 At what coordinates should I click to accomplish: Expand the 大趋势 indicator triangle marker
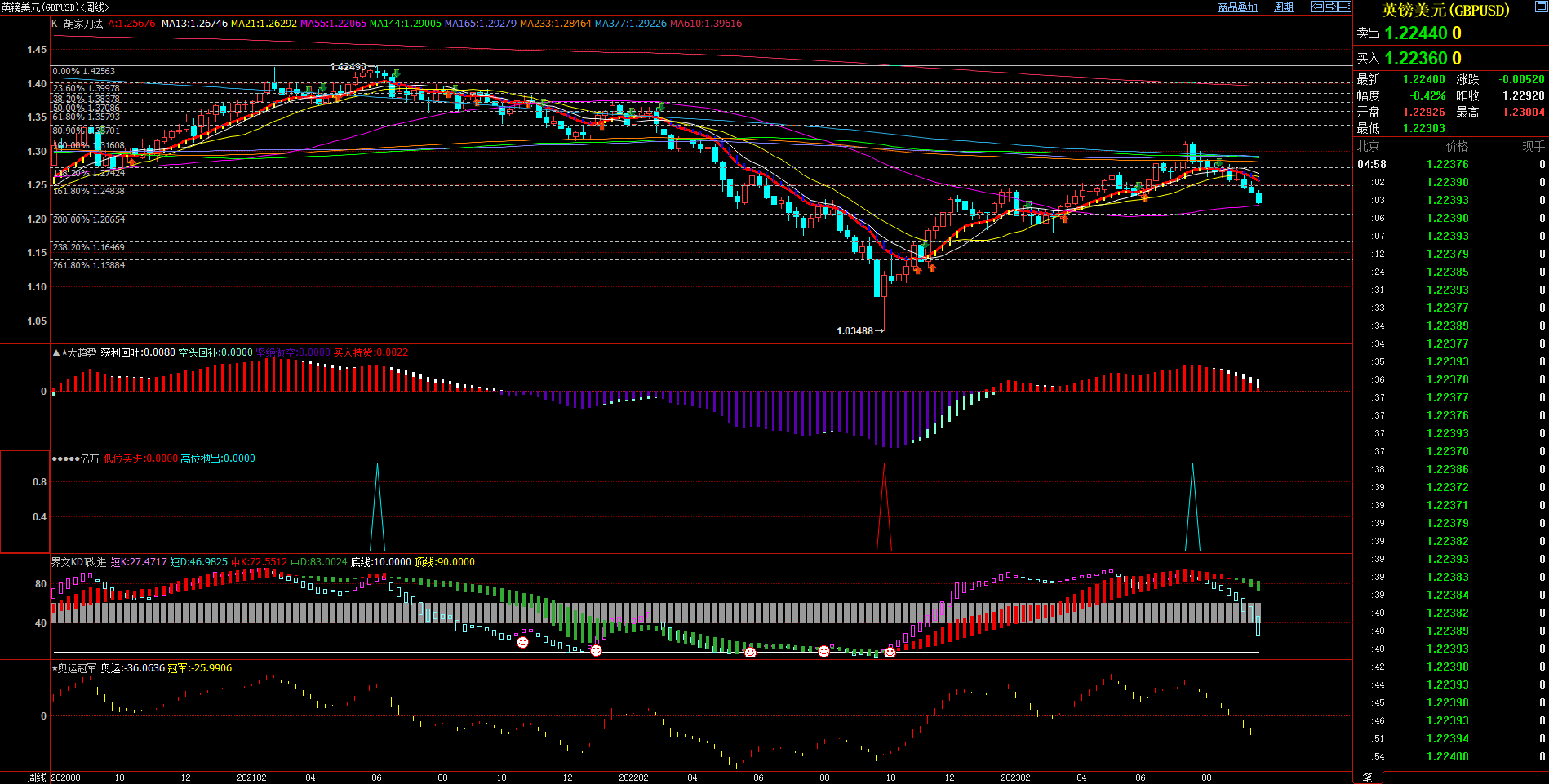pos(55,352)
